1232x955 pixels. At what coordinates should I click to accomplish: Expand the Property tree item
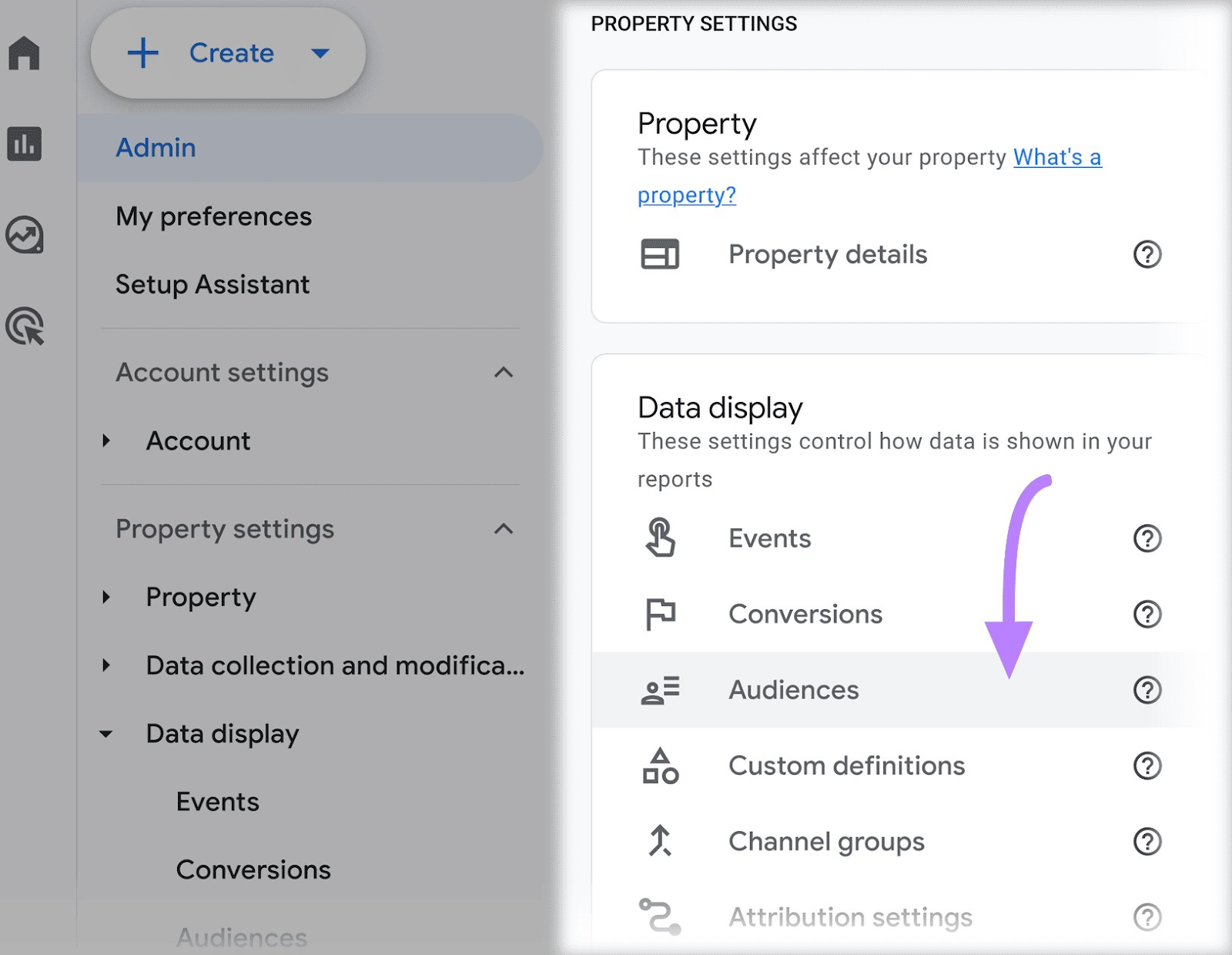pos(105,597)
